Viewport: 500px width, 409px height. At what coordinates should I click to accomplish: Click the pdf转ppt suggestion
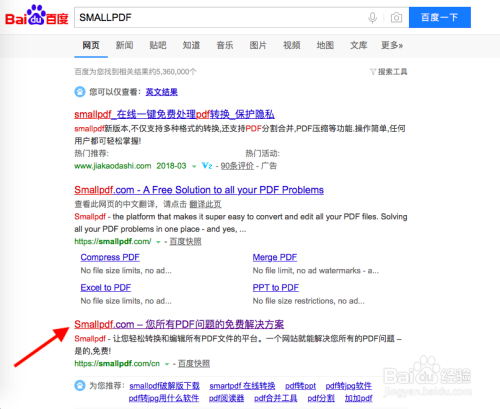tap(300, 386)
